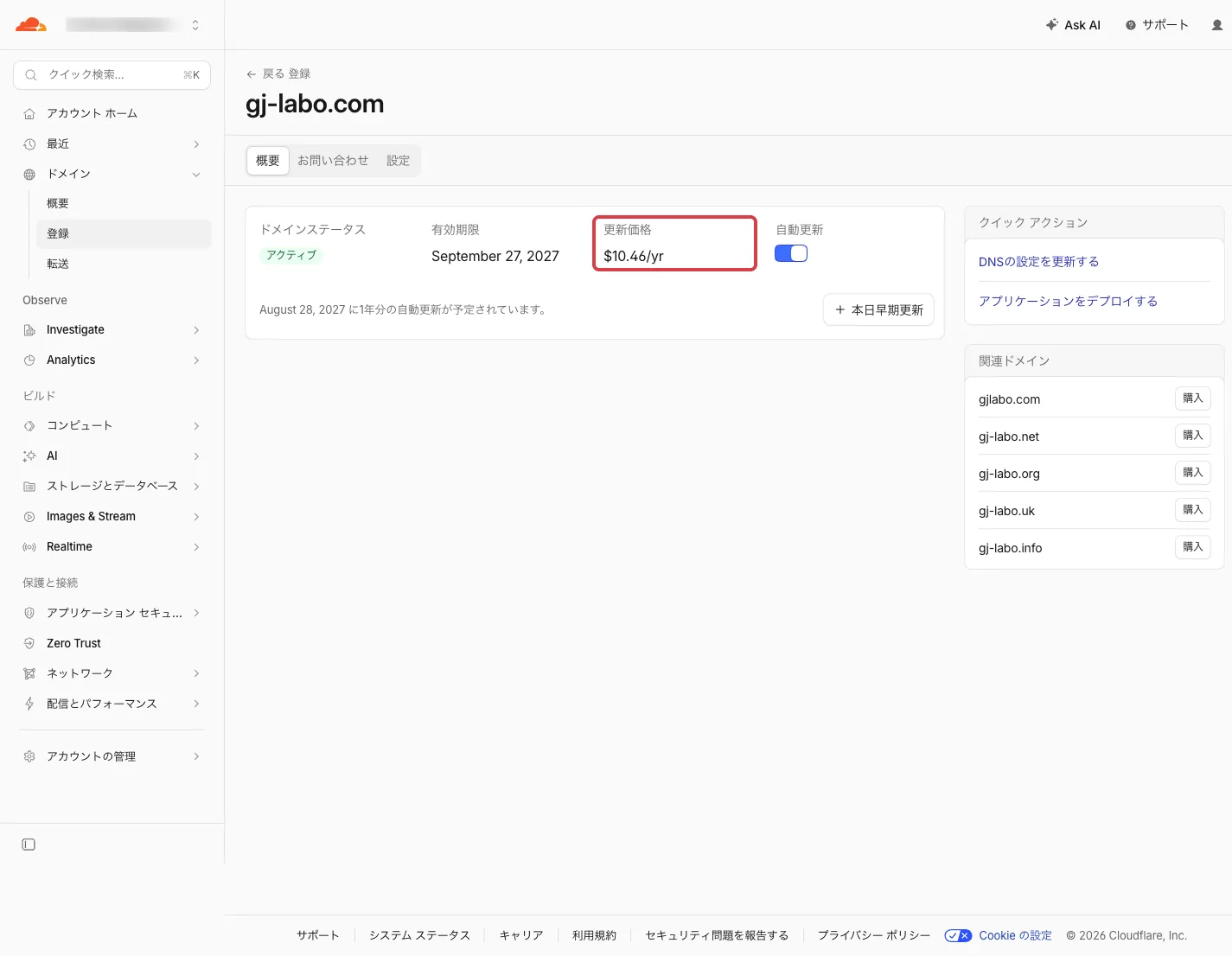
Task: Click the サポート help icon in header
Action: pyautogui.click(x=1131, y=25)
